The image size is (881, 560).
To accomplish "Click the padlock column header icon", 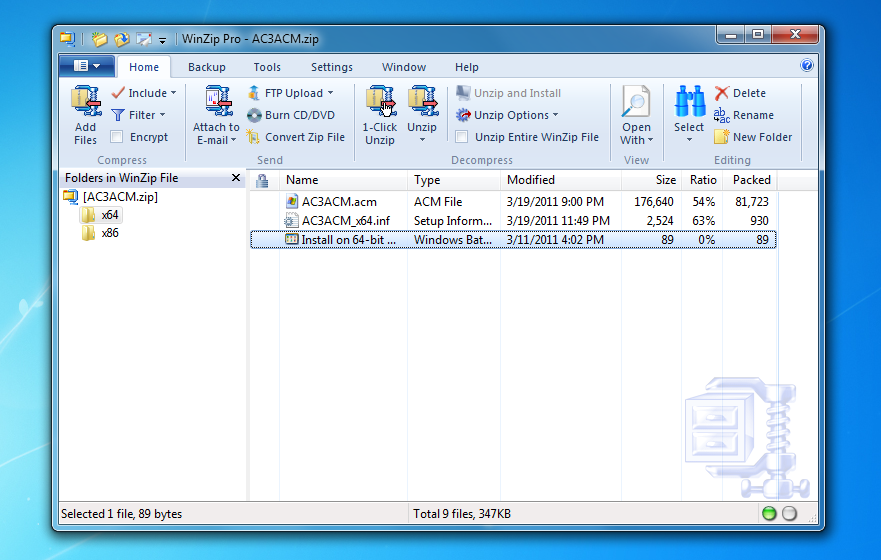I will (x=262, y=180).
